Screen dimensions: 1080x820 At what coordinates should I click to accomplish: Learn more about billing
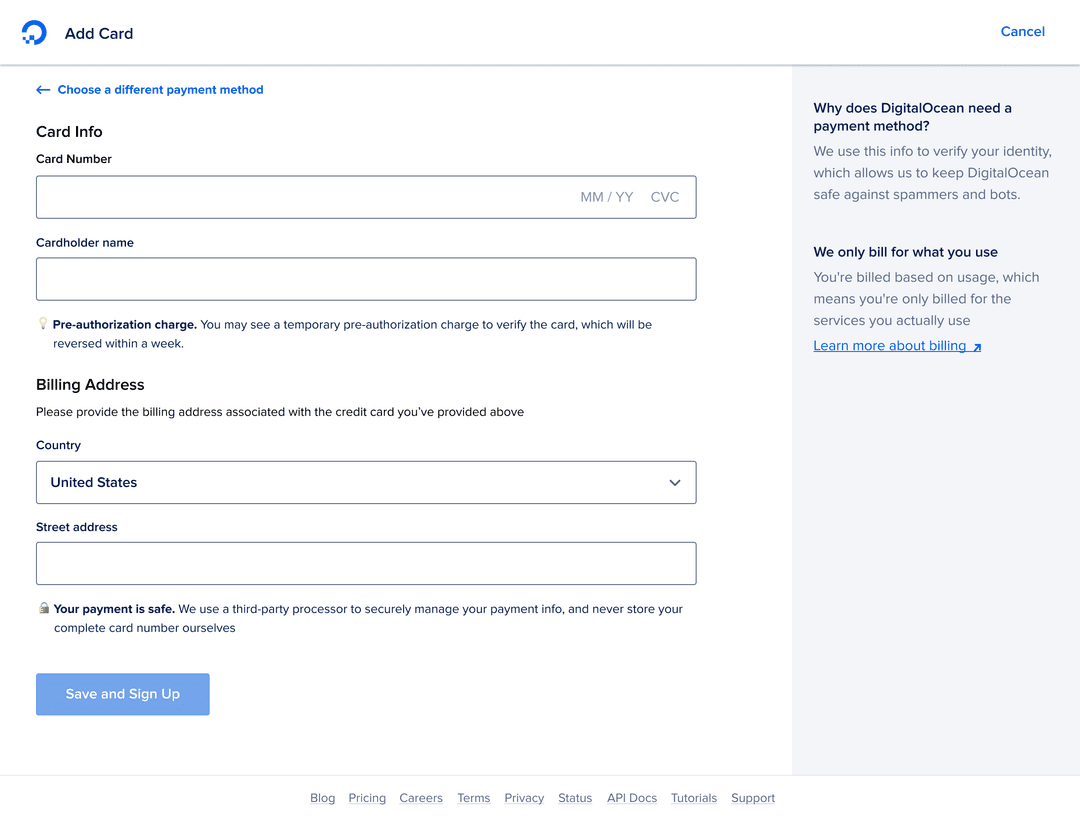889,345
